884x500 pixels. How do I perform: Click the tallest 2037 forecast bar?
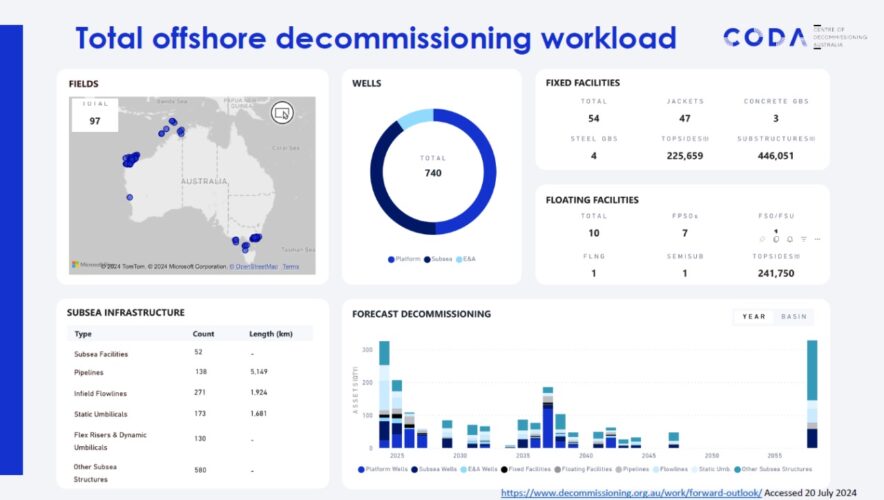click(x=548, y=418)
